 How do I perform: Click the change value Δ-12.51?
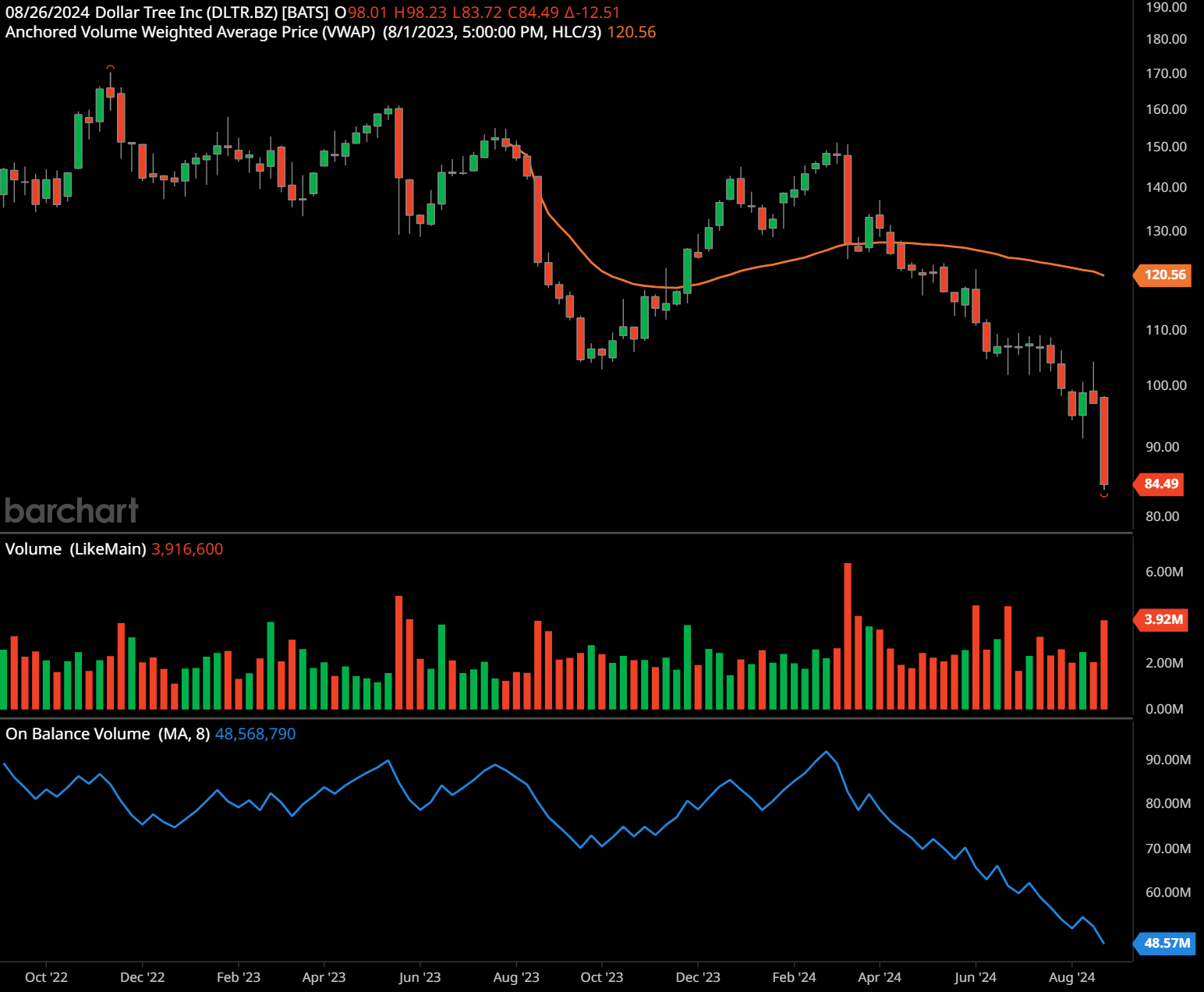[592, 12]
